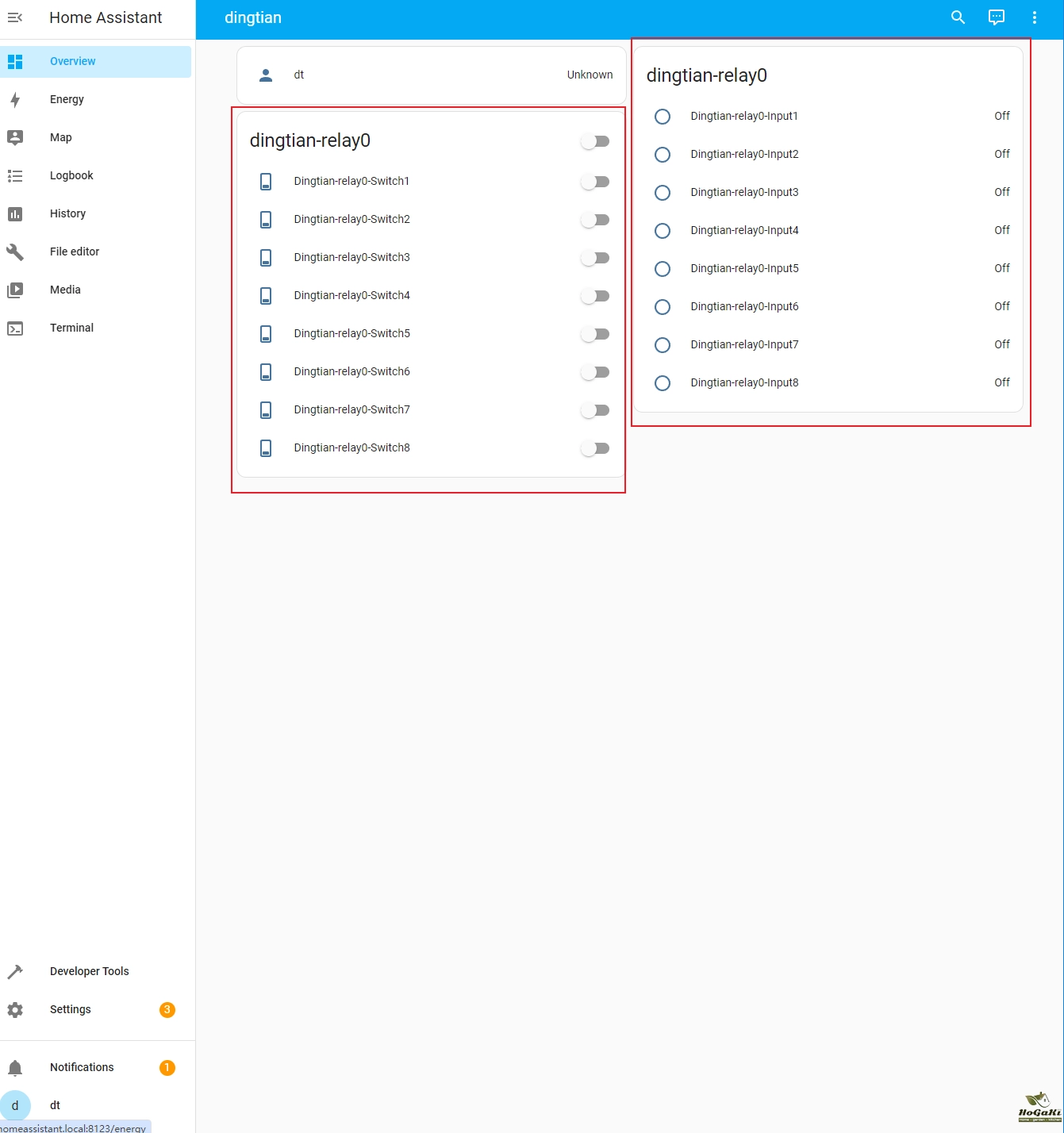
Task: Switch on Dingtian-relay0-Switch8
Action: click(x=595, y=448)
